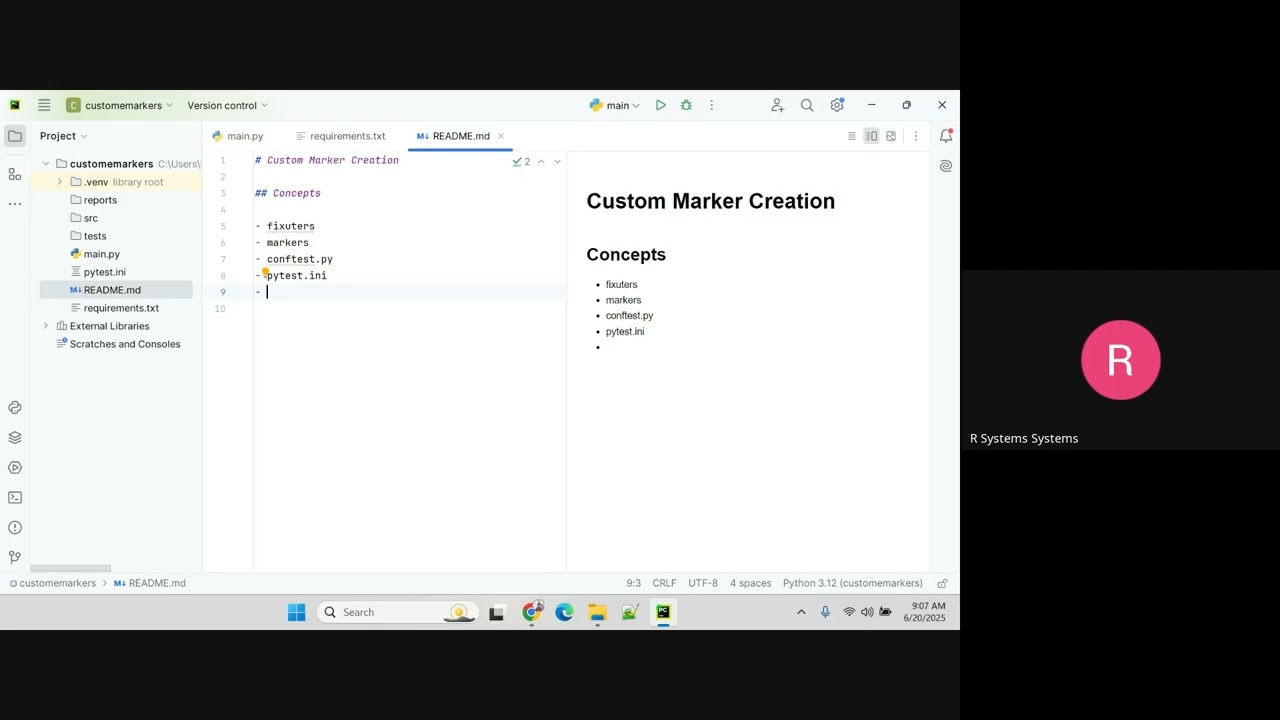Open IDE settings gear

tap(837, 105)
